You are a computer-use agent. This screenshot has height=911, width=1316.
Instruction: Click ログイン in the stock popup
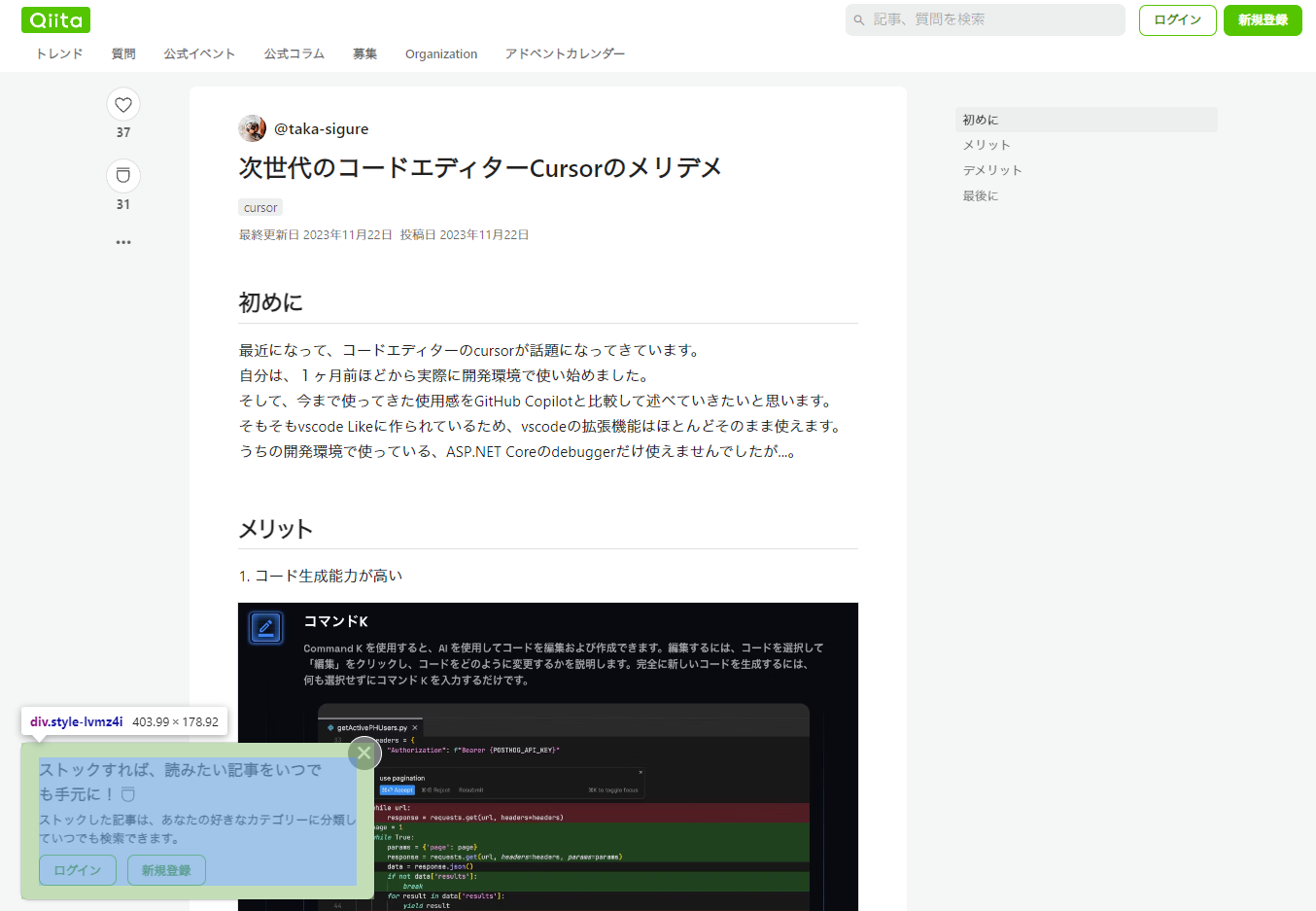coord(77,870)
